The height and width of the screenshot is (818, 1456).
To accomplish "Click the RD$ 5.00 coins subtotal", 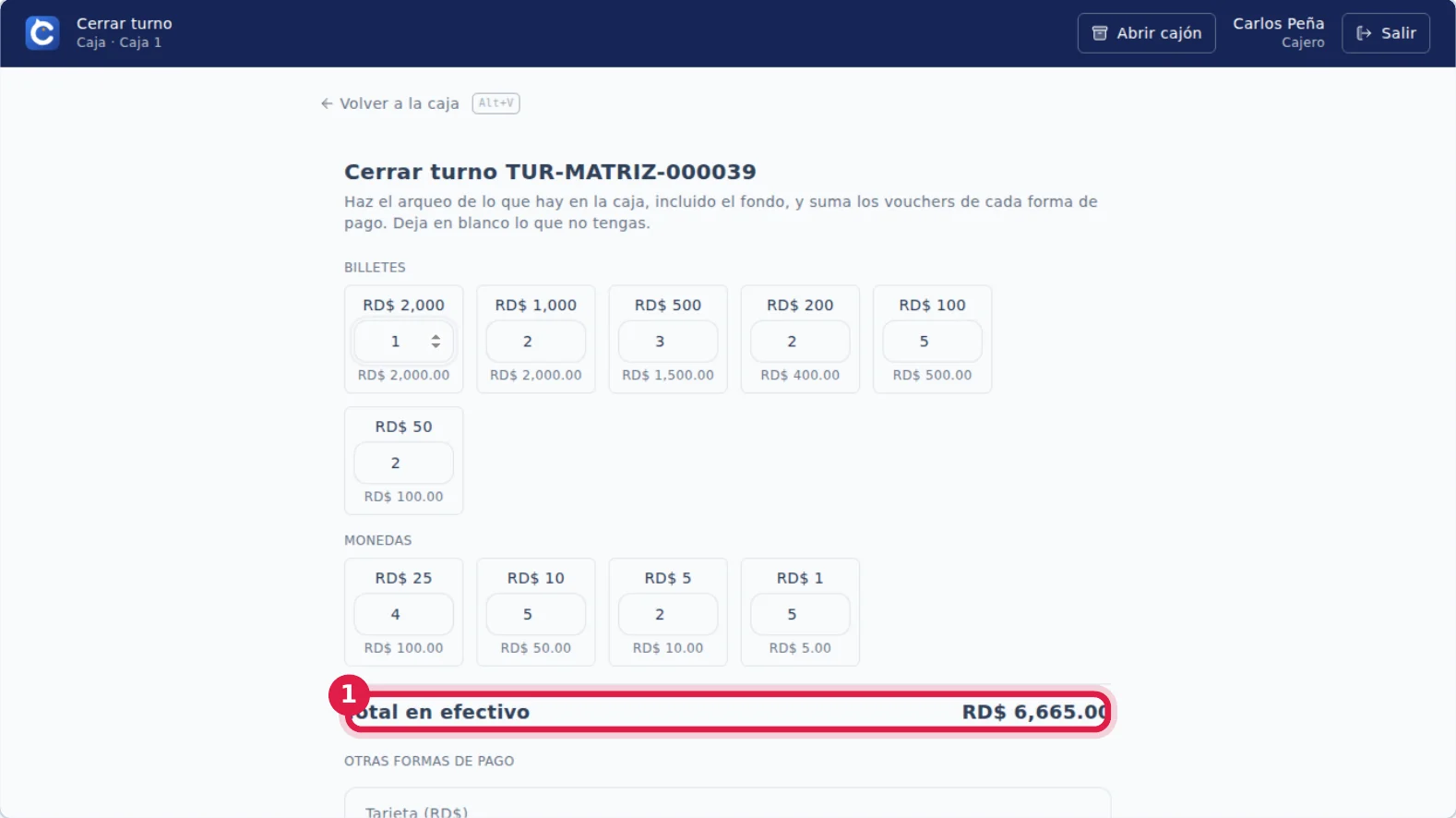I will [x=799, y=649].
